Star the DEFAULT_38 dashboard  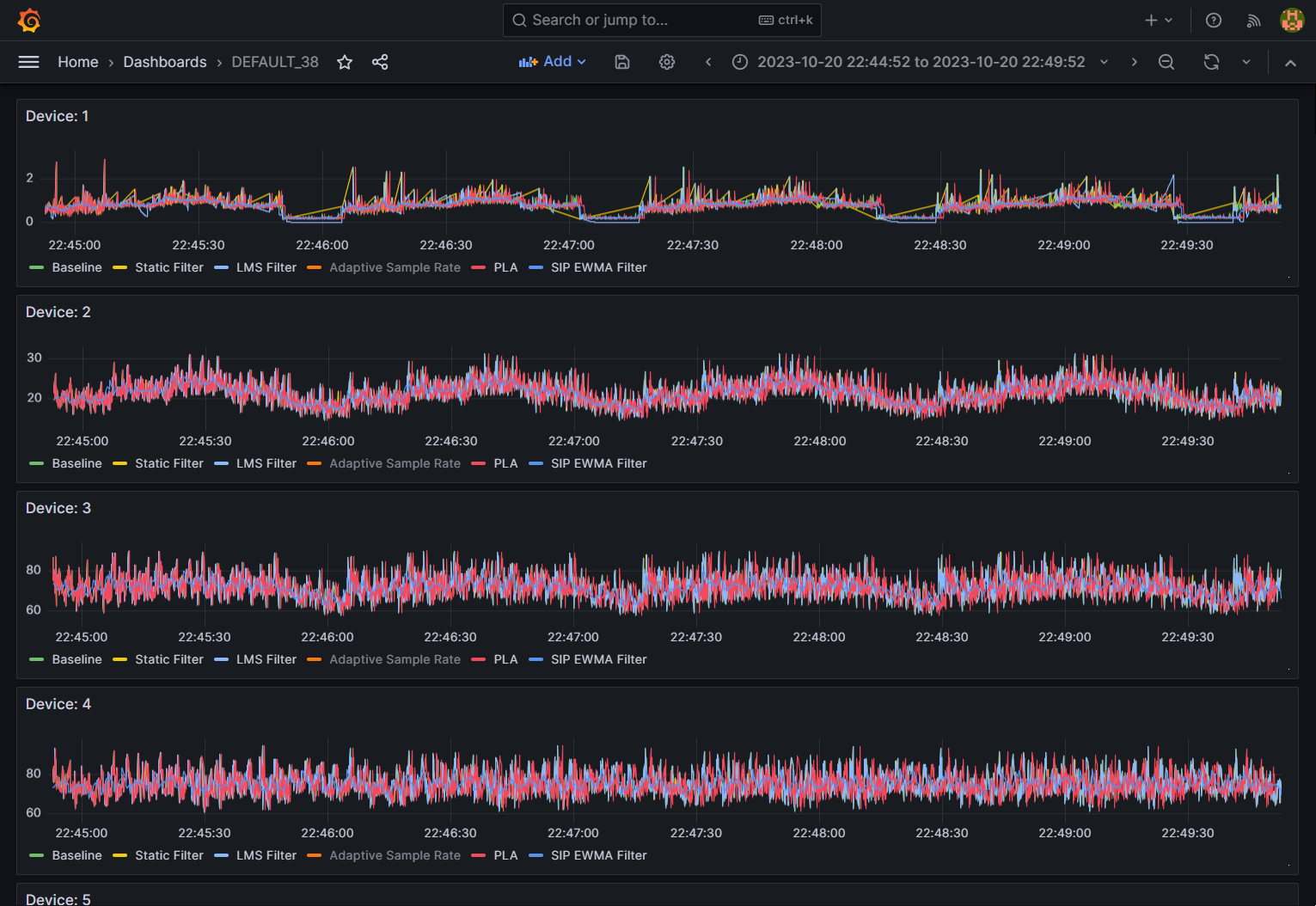[345, 62]
